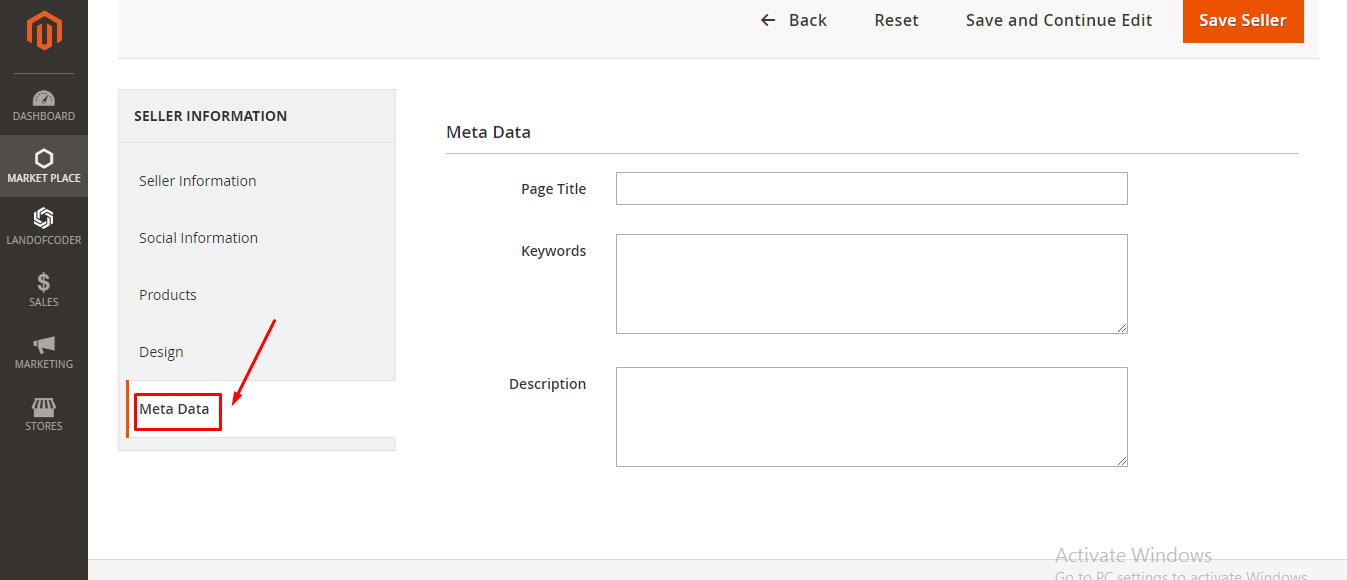Select the Market Place sidebar icon
The width and height of the screenshot is (1347, 580).
44,166
